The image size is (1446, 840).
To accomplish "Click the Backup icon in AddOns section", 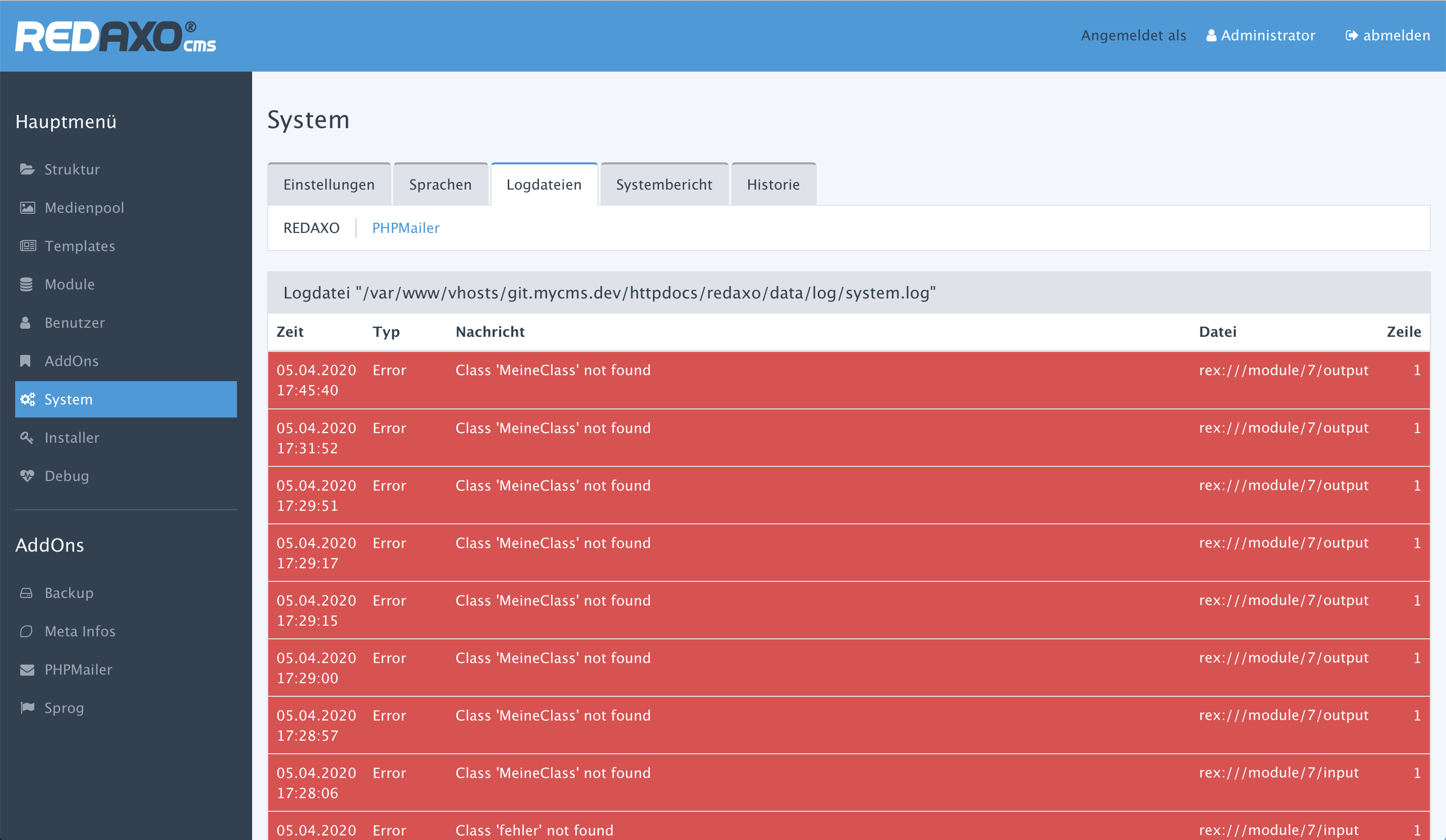I will pos(27,592).
